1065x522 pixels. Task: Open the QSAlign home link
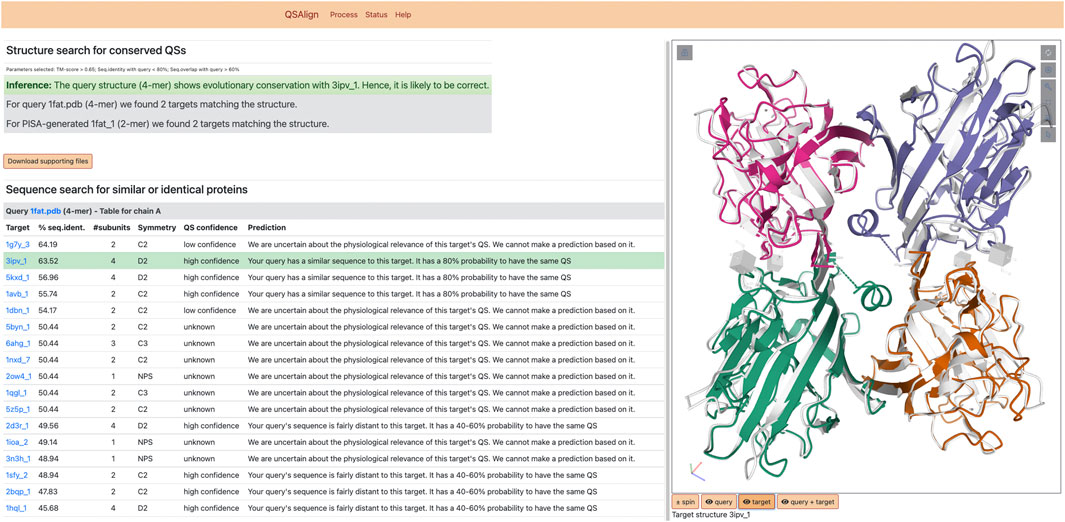(302, 14)
